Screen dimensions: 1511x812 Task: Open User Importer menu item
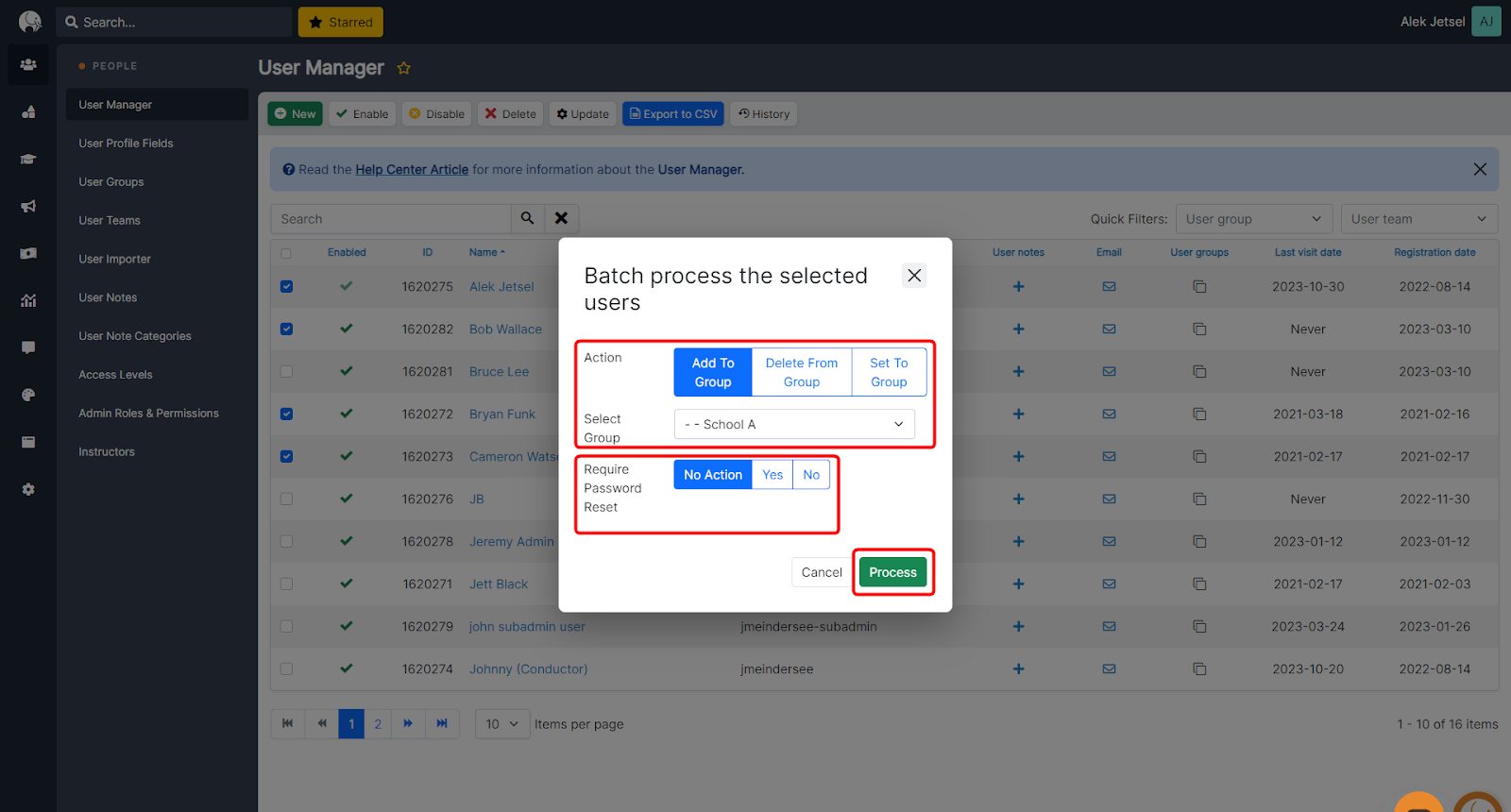[115, 260]
